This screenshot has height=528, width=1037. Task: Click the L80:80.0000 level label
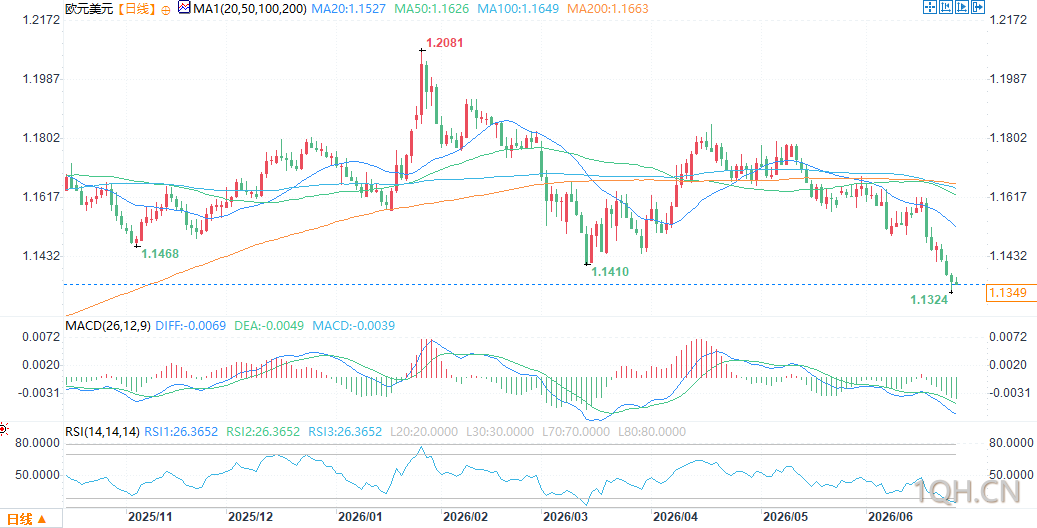(651, 432)
